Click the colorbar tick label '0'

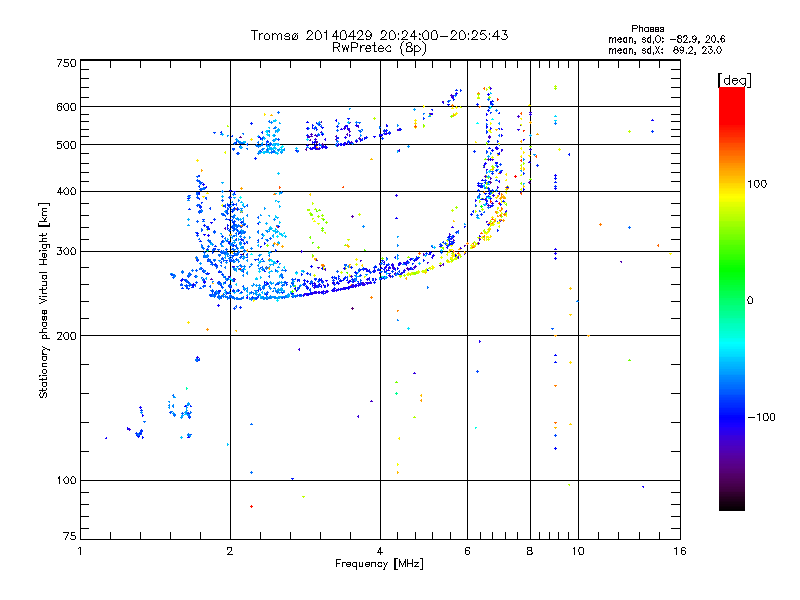[750, 300]
